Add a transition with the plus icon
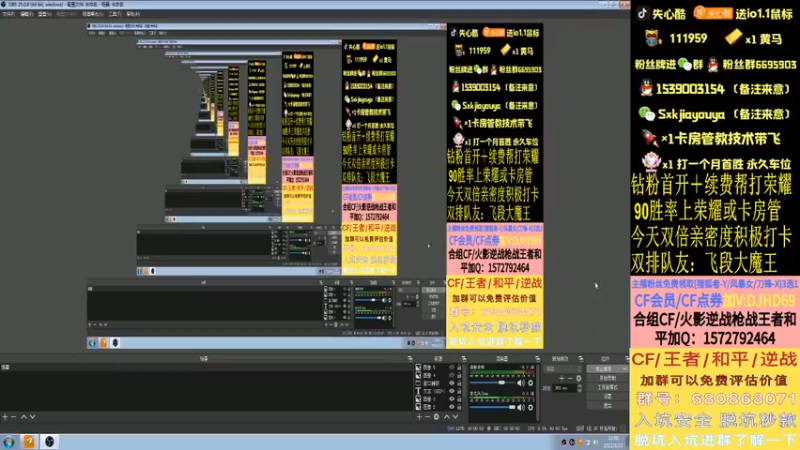 (561, 378)
